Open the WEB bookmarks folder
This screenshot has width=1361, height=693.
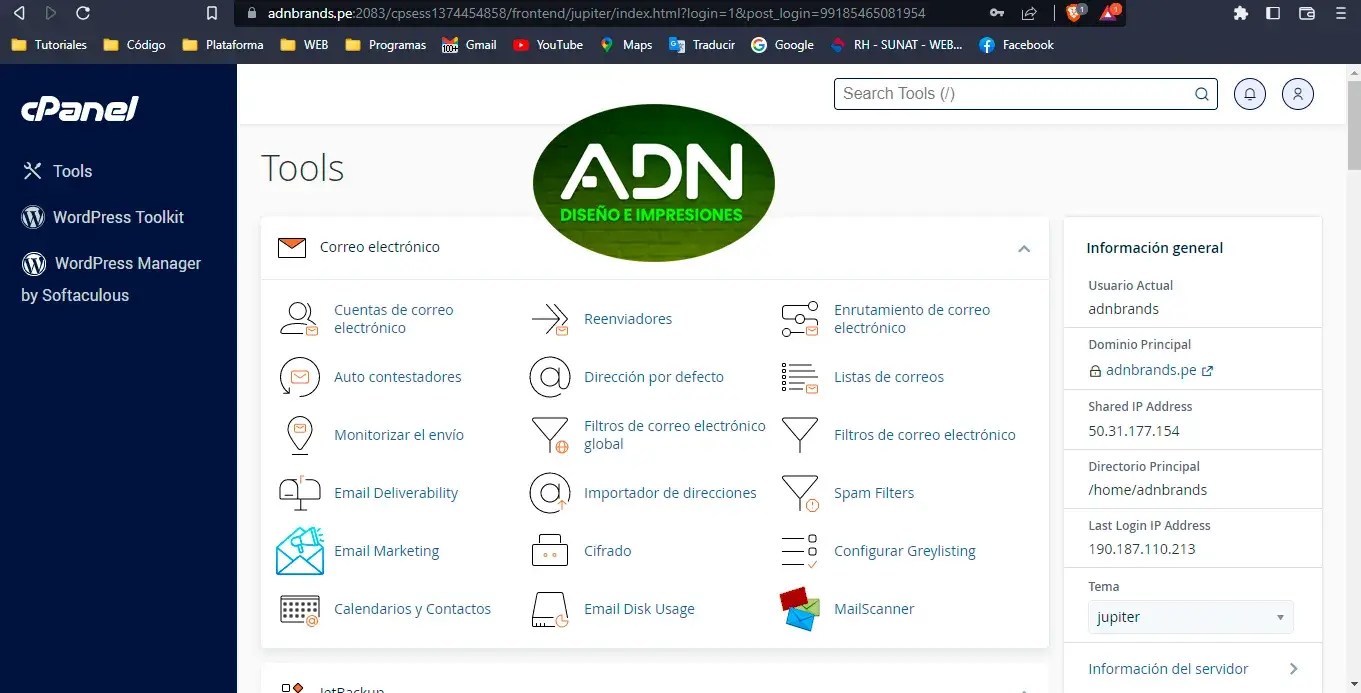(304, 45)
